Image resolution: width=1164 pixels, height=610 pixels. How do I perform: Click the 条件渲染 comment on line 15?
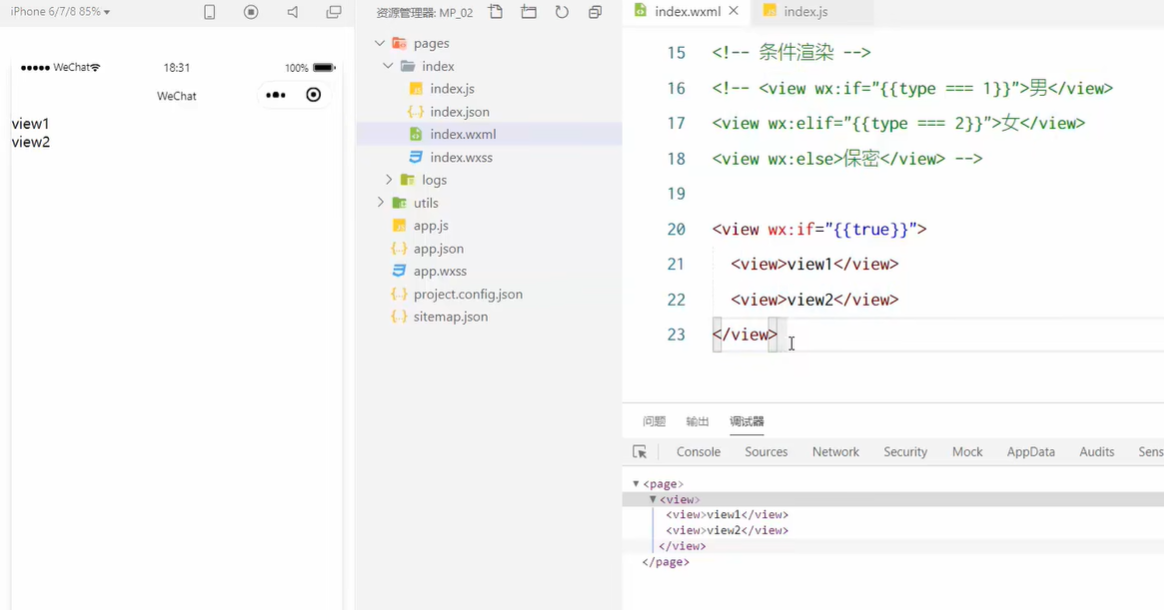pos(791,53)
